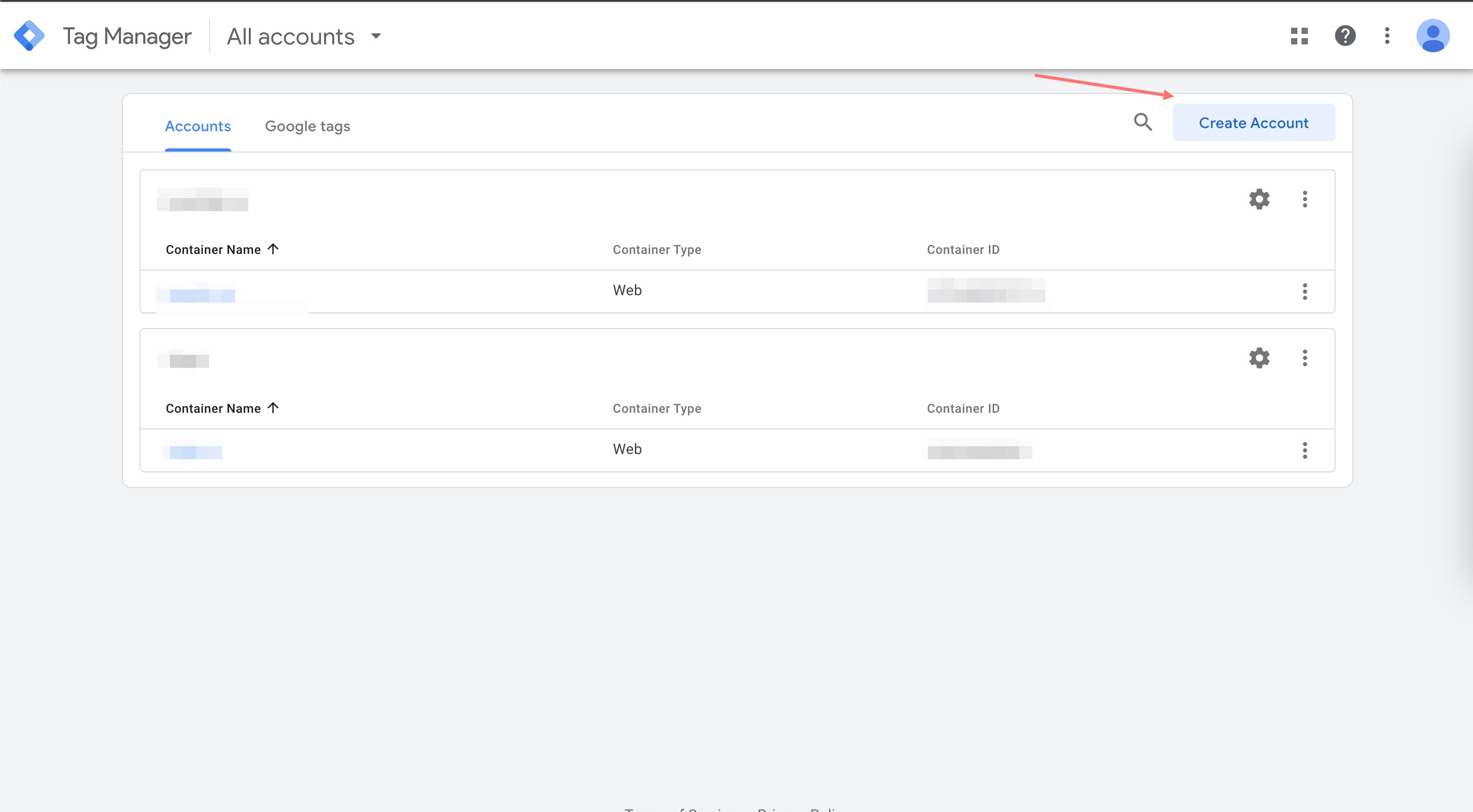Open three-dot menu for first Web container
This screenshot has width=1473, height=812.
pyautogui.click(x=1305, y=292)
